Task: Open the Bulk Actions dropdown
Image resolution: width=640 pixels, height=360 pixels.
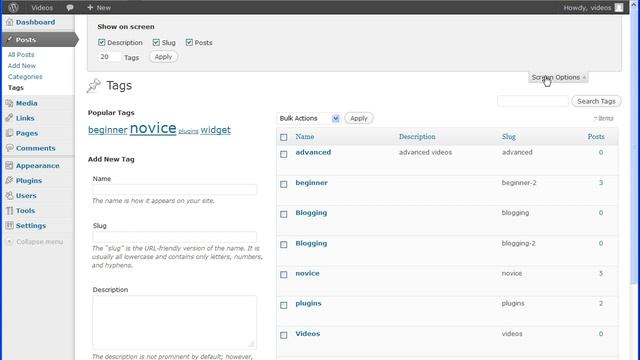Action: [309, 118]
